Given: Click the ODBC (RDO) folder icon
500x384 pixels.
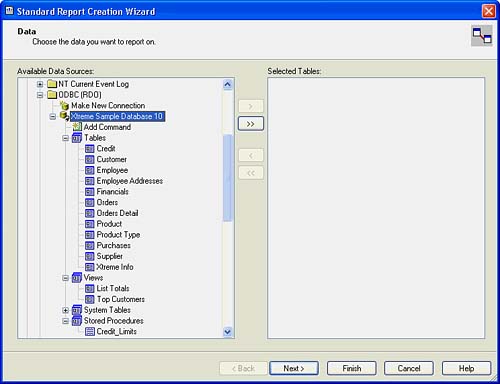Looking at the screenshot, I should click(x=52, y=95).
